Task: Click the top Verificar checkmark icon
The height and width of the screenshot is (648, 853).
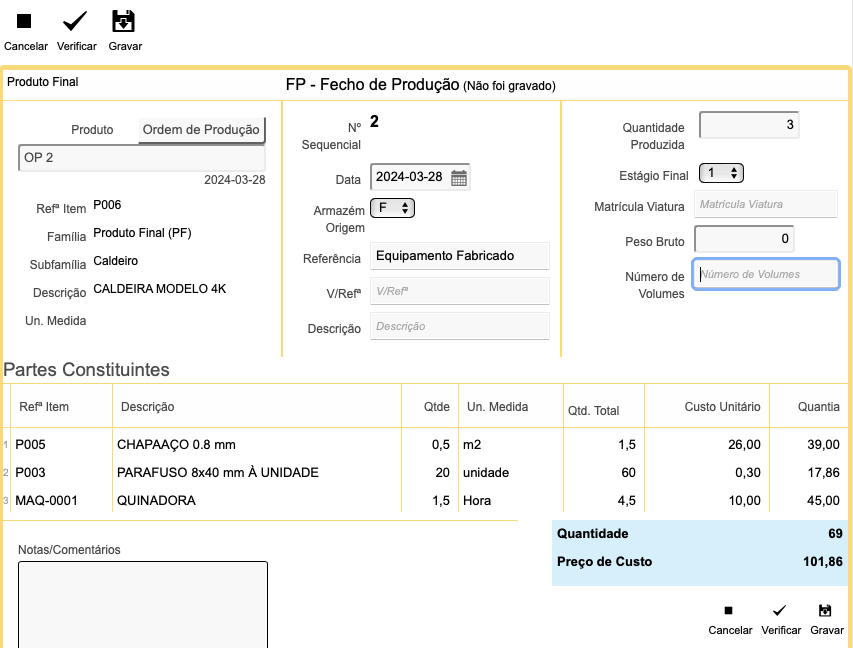Action: (75, 21)
